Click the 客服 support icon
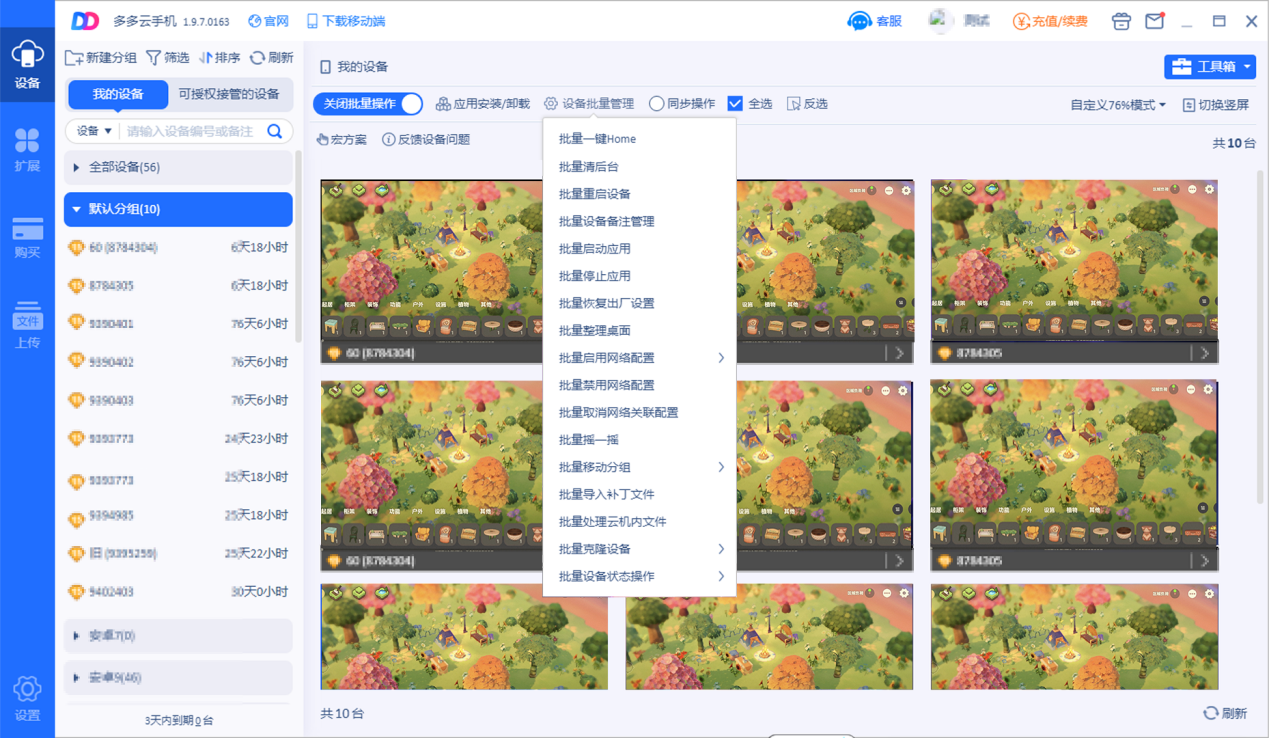1269x738 pixels. coord(874,21)
